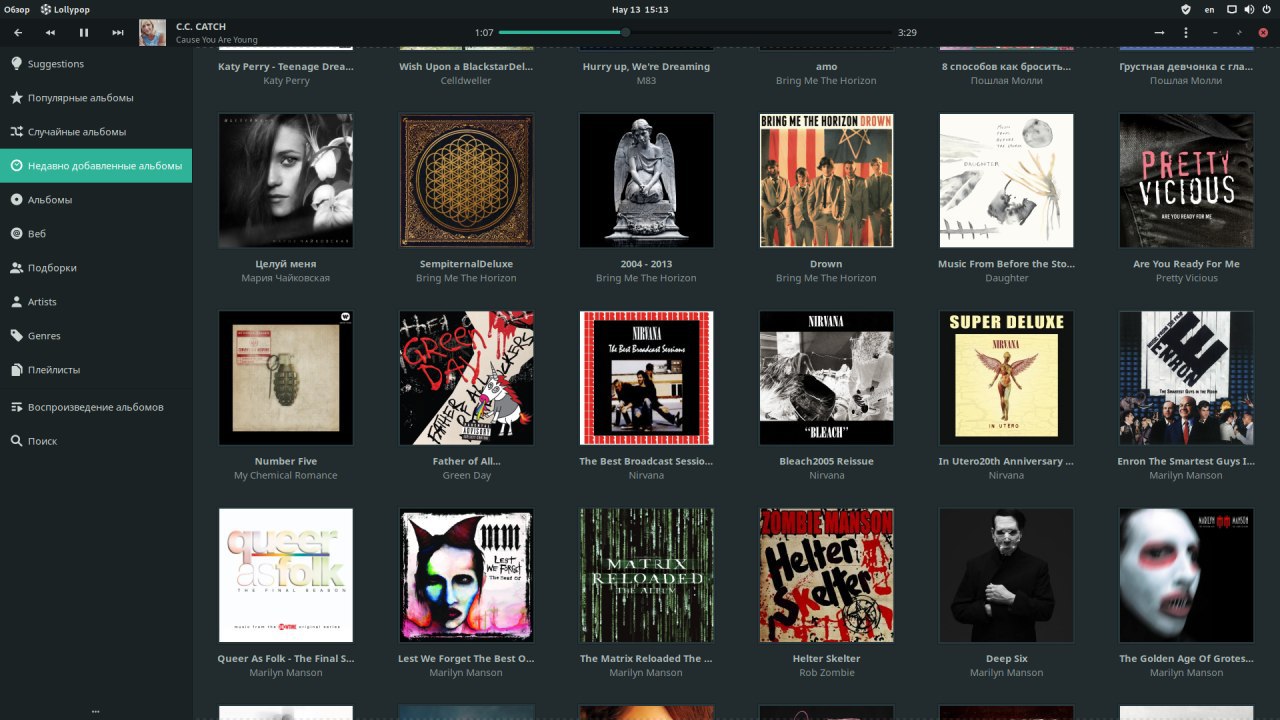1280x720 pixels.
Task: Select Популярные альбомы in the sidebar
Action: tap(80, 98)
